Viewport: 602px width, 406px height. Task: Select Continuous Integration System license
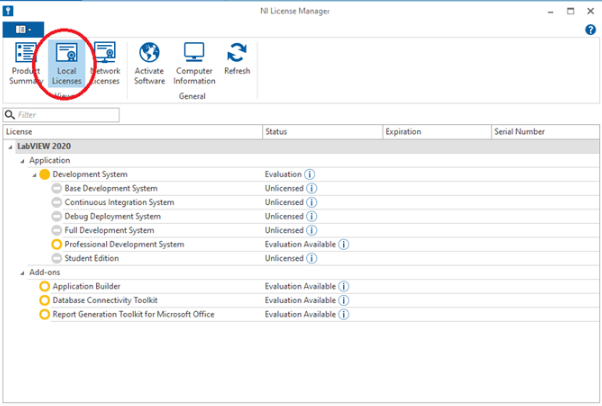(x=119, y=202)
